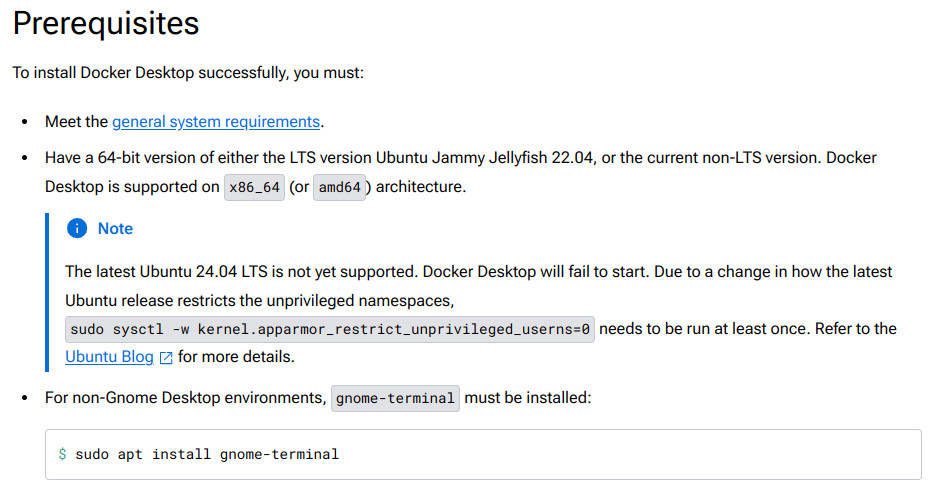This screenshot has height=492, width=946.
Task: Click the Prerequisites heading
Action: pyautogui.click(x=106, y=23)
